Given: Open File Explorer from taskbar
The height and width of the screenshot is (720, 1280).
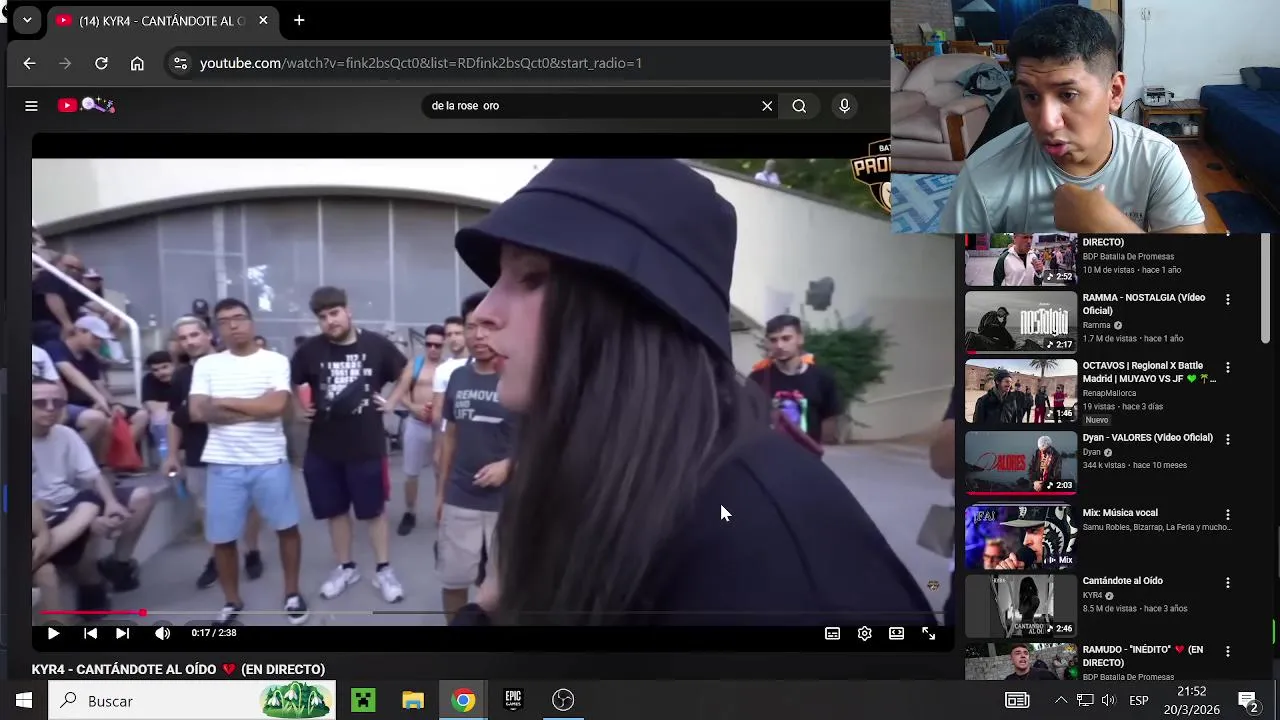Looking at the screenshot, I should [x=413, y=700].
